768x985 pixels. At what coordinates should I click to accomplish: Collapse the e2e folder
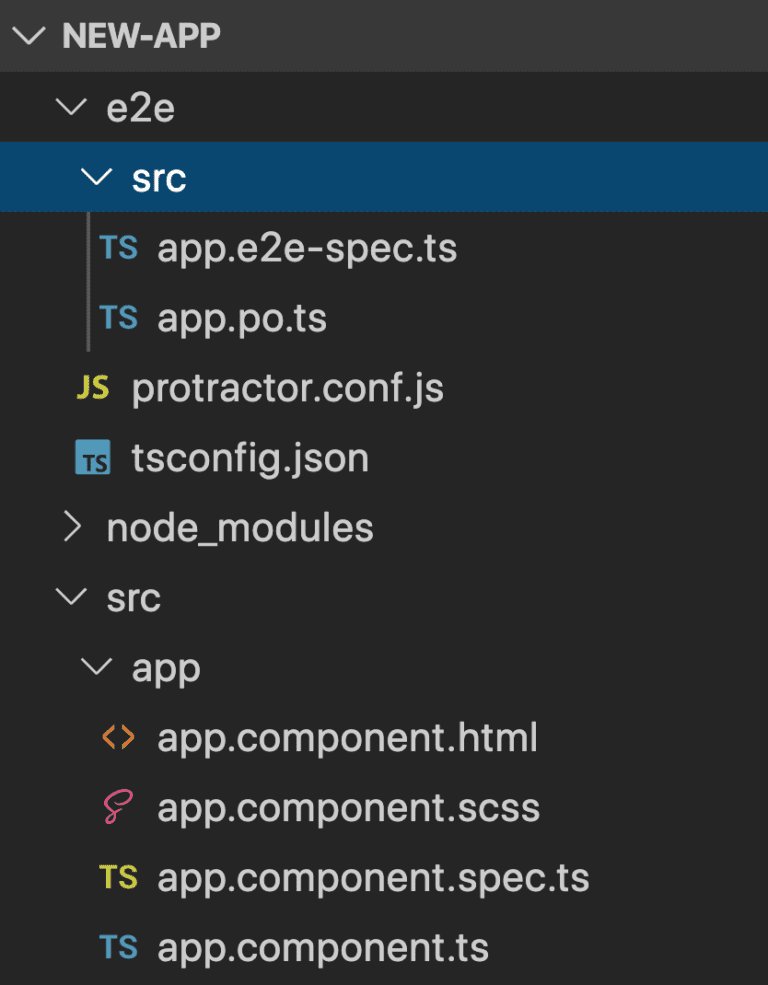coord(71,107)
